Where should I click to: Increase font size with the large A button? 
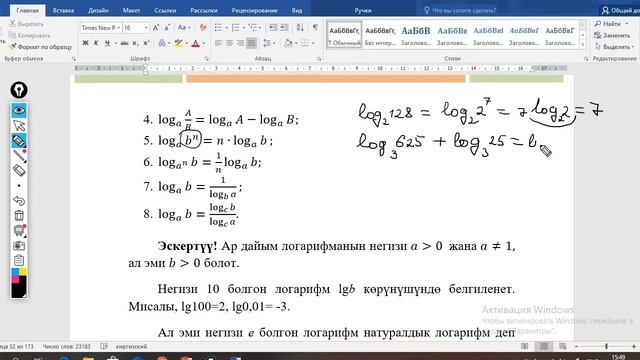(156, 28)
